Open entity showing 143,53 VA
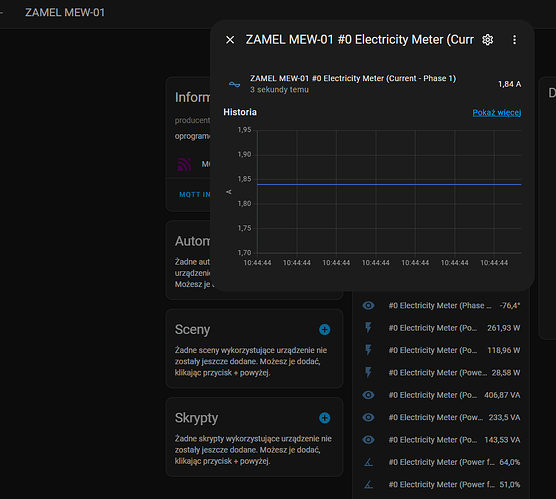The image size is (556, 499). pyautogui.click(x=441, y=439)
